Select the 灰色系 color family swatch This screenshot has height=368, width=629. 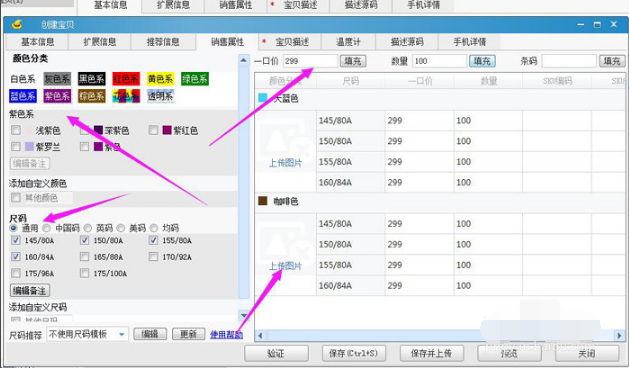pos(57,79)
